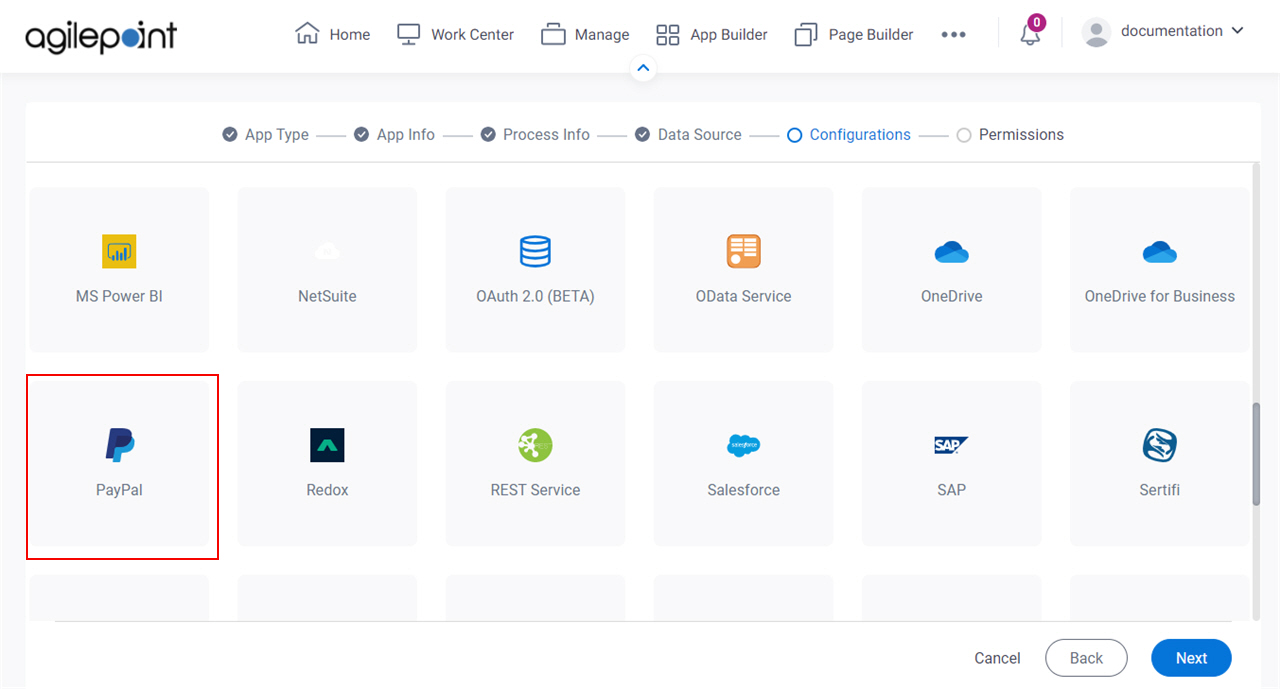Click the Cancel link
The image size is (1280, 689).
click(x=997, y=658)
